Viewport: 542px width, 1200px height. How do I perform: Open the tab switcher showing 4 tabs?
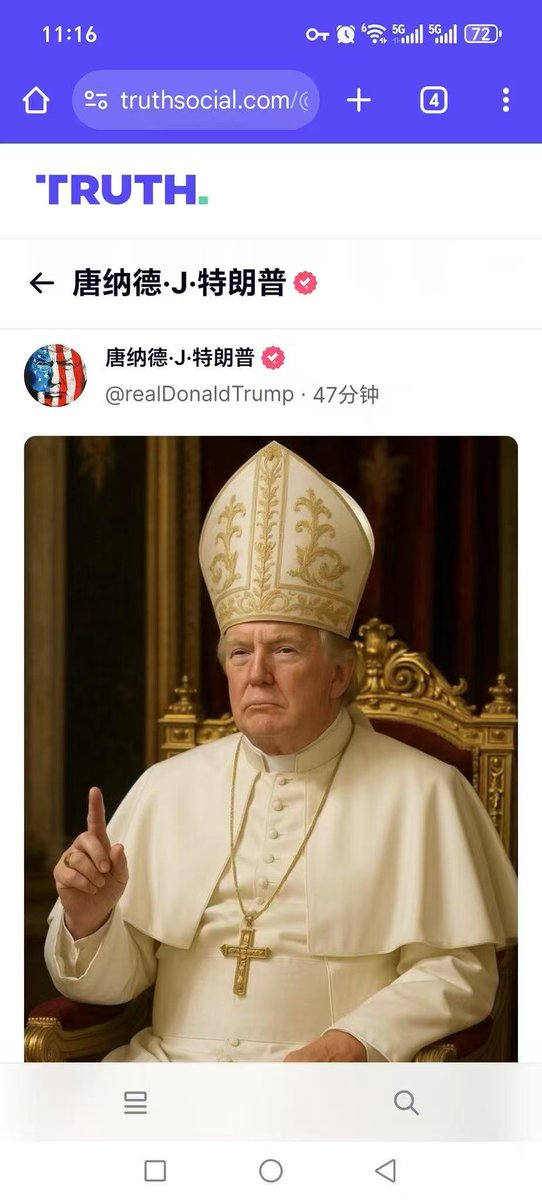(434, 100)
